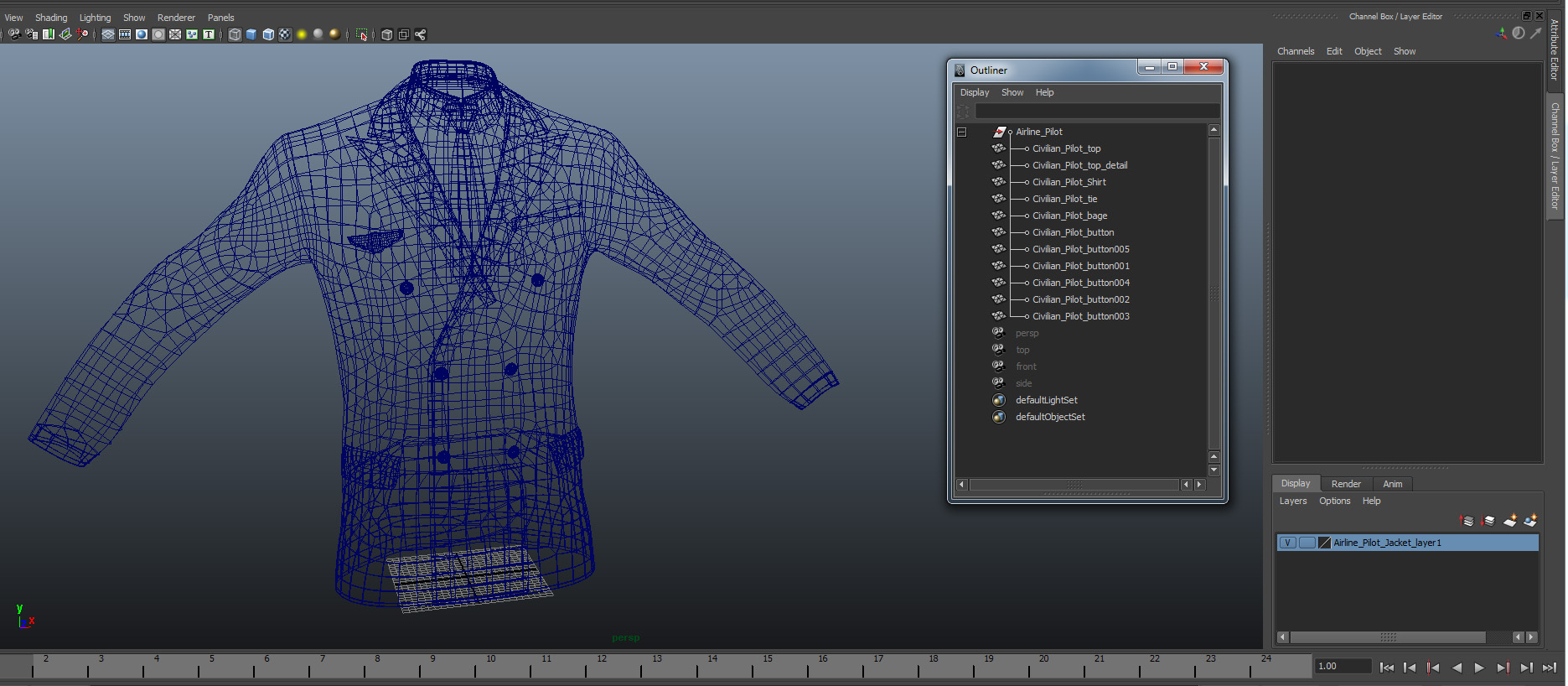Viewport: 1568px width, 686px height.
Task: Open the Outliner Show menu
Action: (1012, 92)
